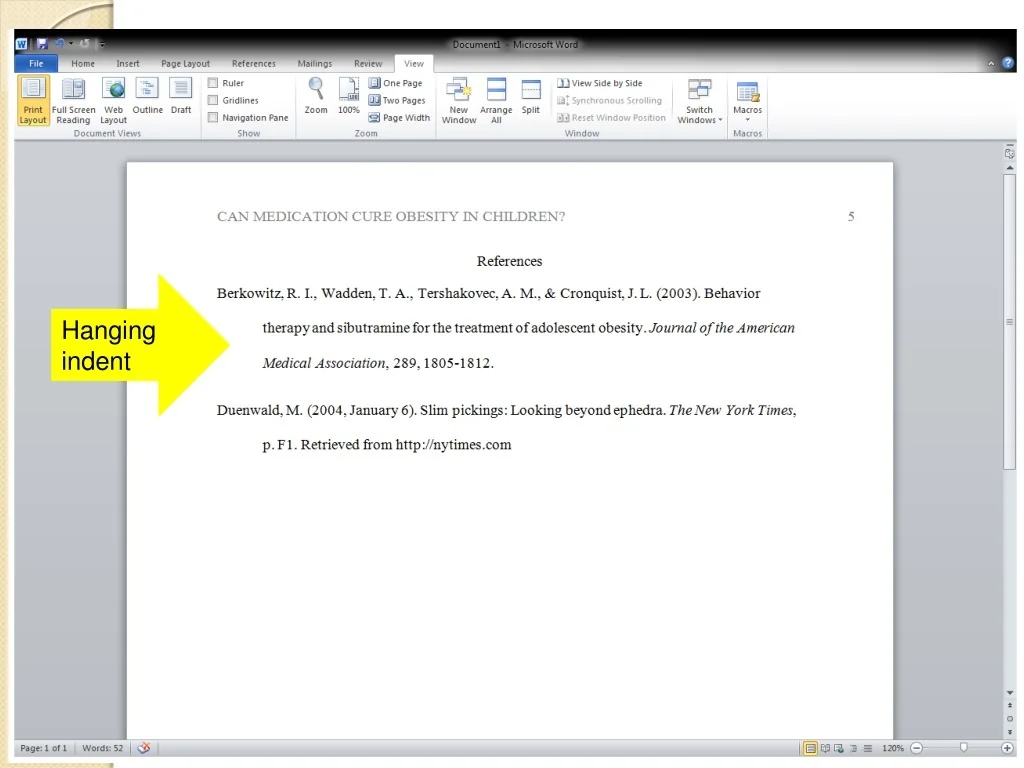The height and width of the screenshot is (768, 1024).
Task: Toggle the Gridlines checkbox
Action: click(213, 100)
